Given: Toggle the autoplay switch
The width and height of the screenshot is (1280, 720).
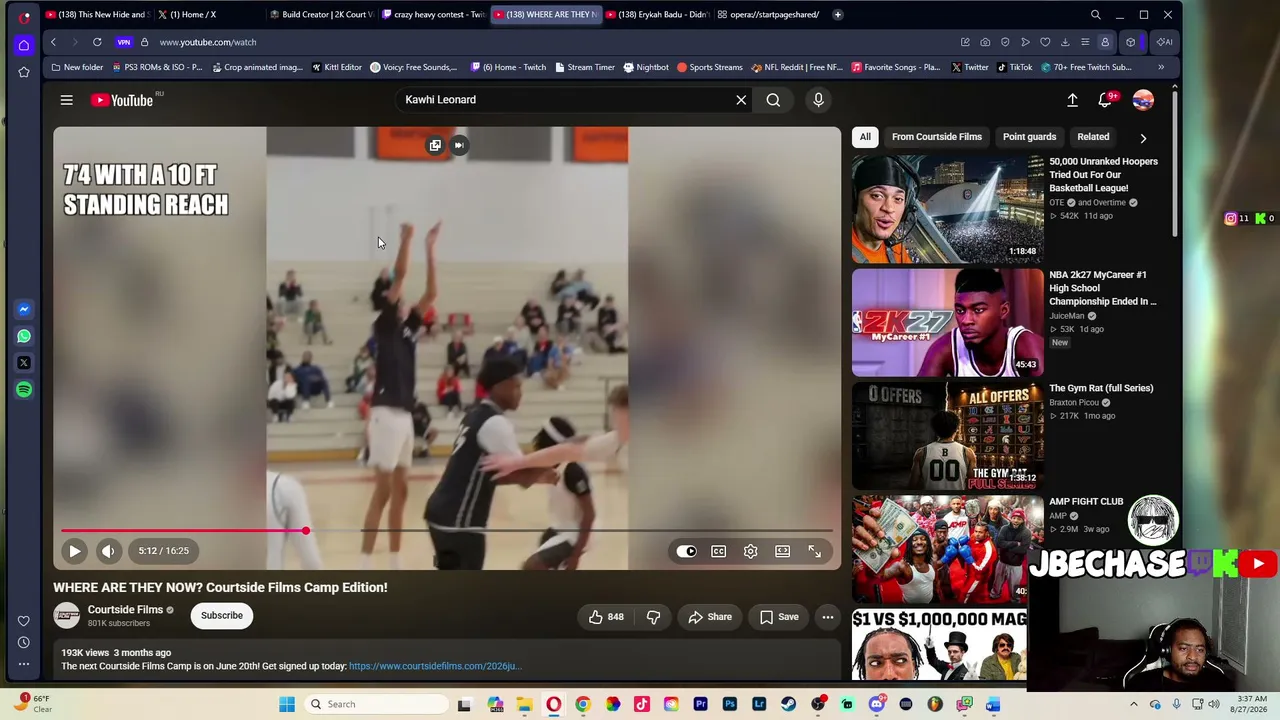Looking at the screenshot, I should tap(686, 551).
